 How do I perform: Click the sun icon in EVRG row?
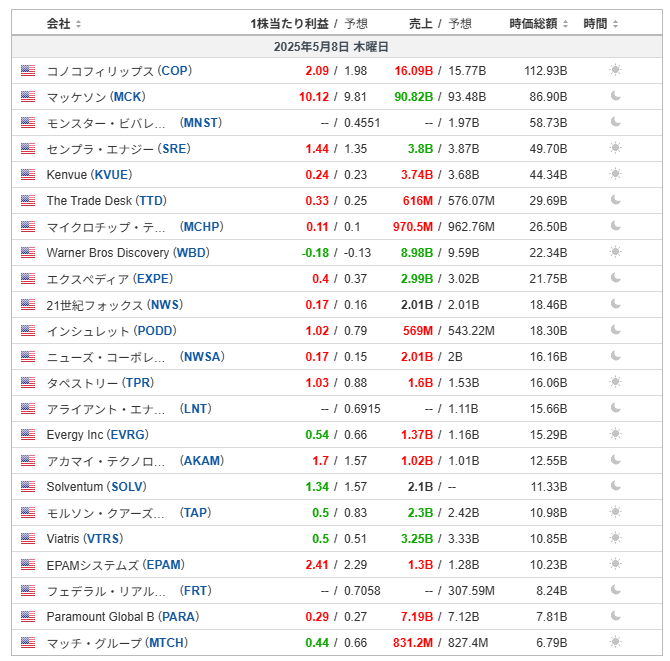point(615,434)
